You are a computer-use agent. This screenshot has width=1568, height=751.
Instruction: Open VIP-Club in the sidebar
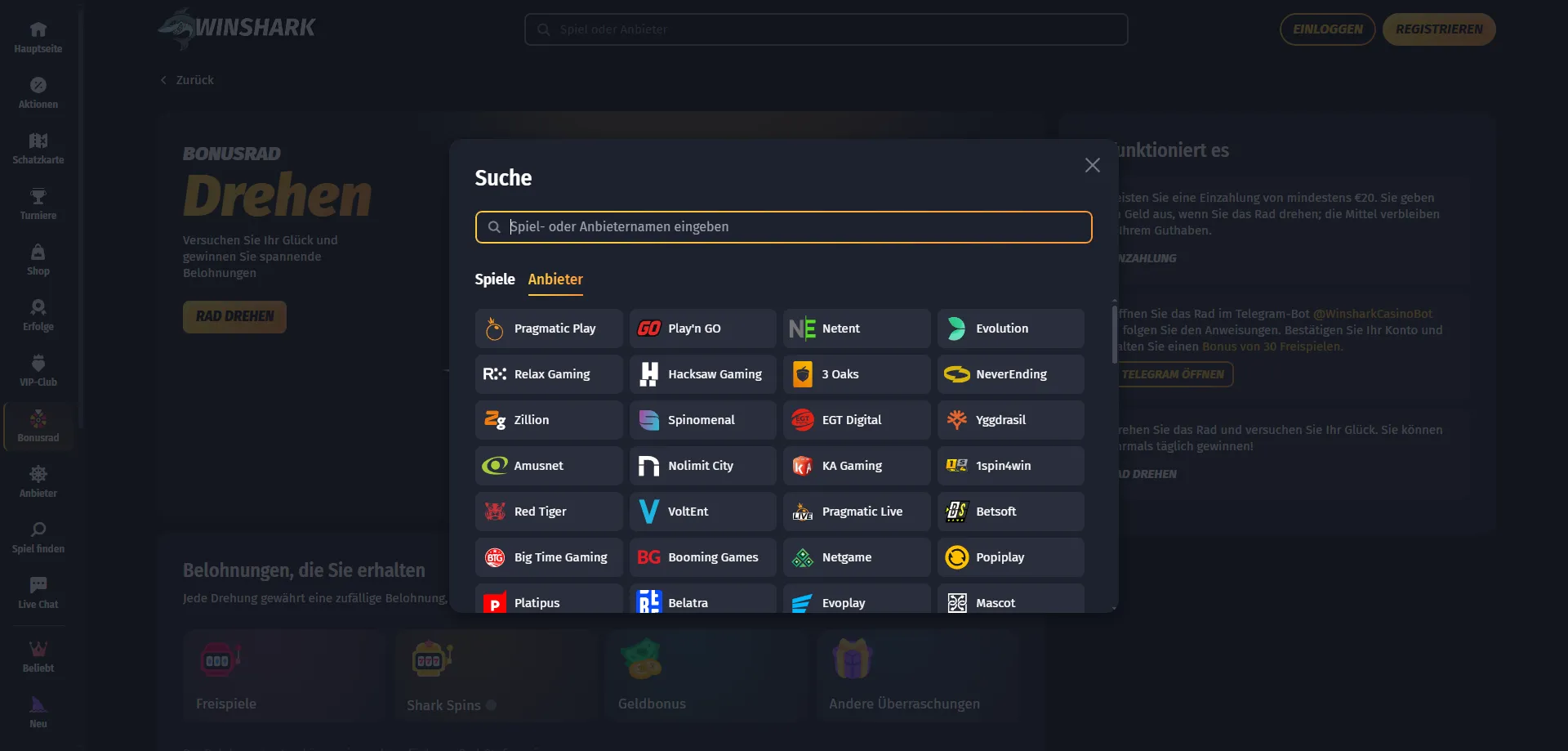point(38,371)
